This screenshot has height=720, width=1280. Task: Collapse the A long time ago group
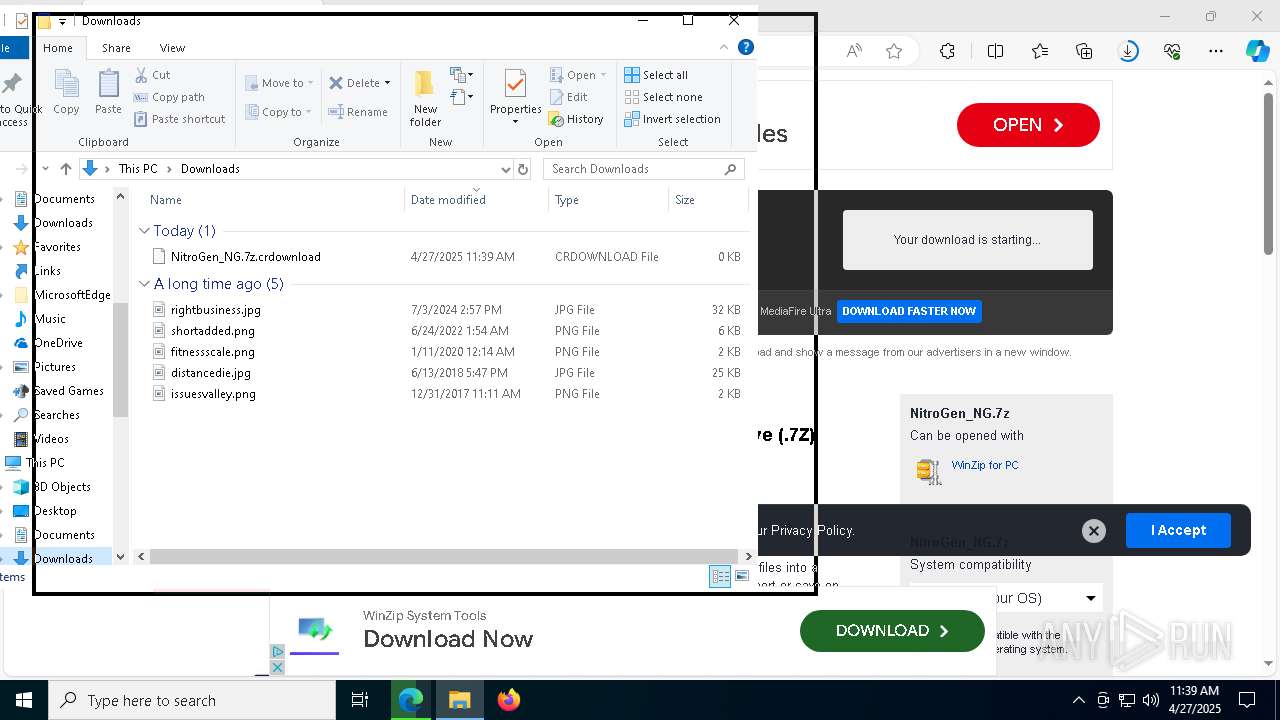[x=145, y=284]
